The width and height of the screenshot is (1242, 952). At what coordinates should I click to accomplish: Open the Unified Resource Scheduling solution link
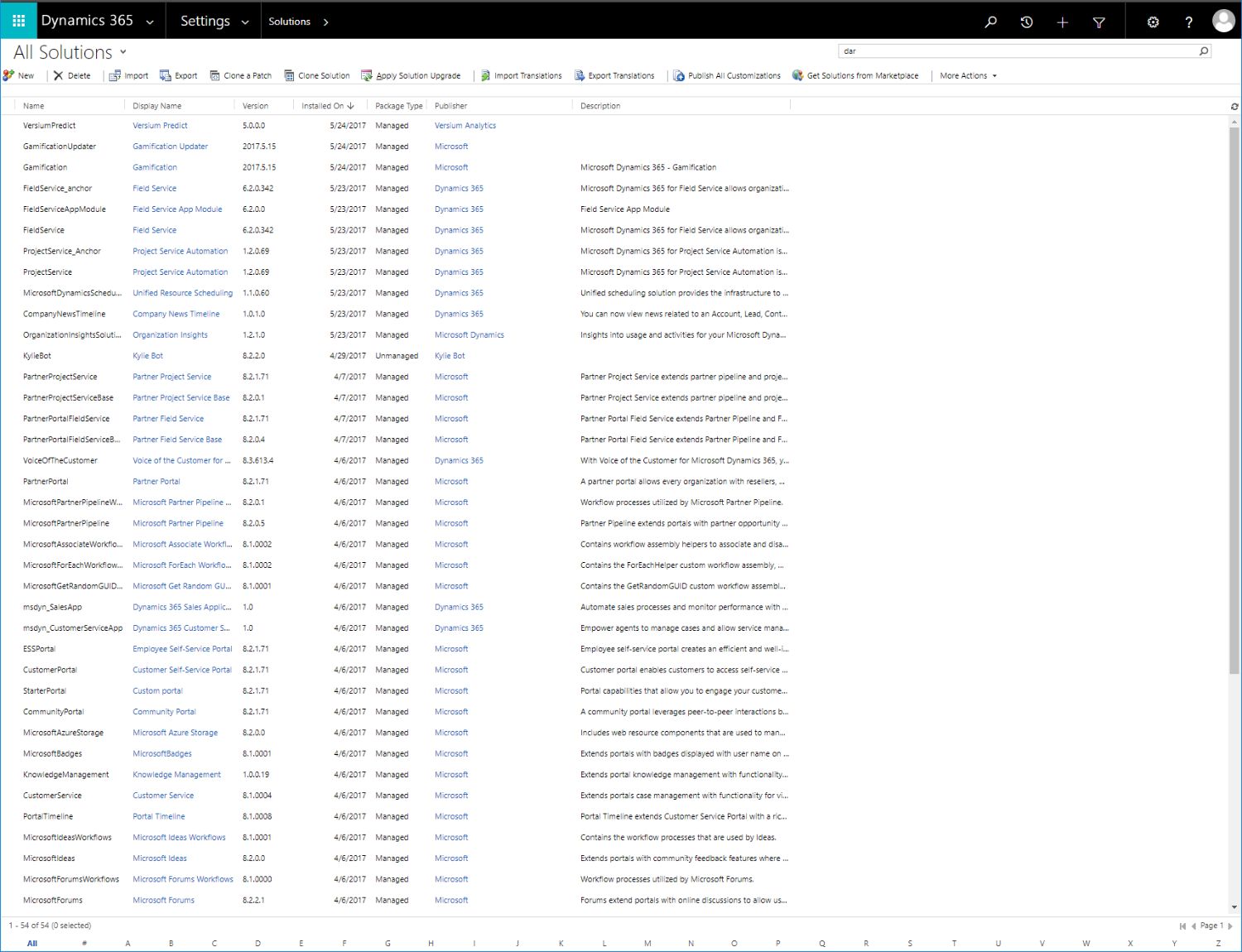183,293
